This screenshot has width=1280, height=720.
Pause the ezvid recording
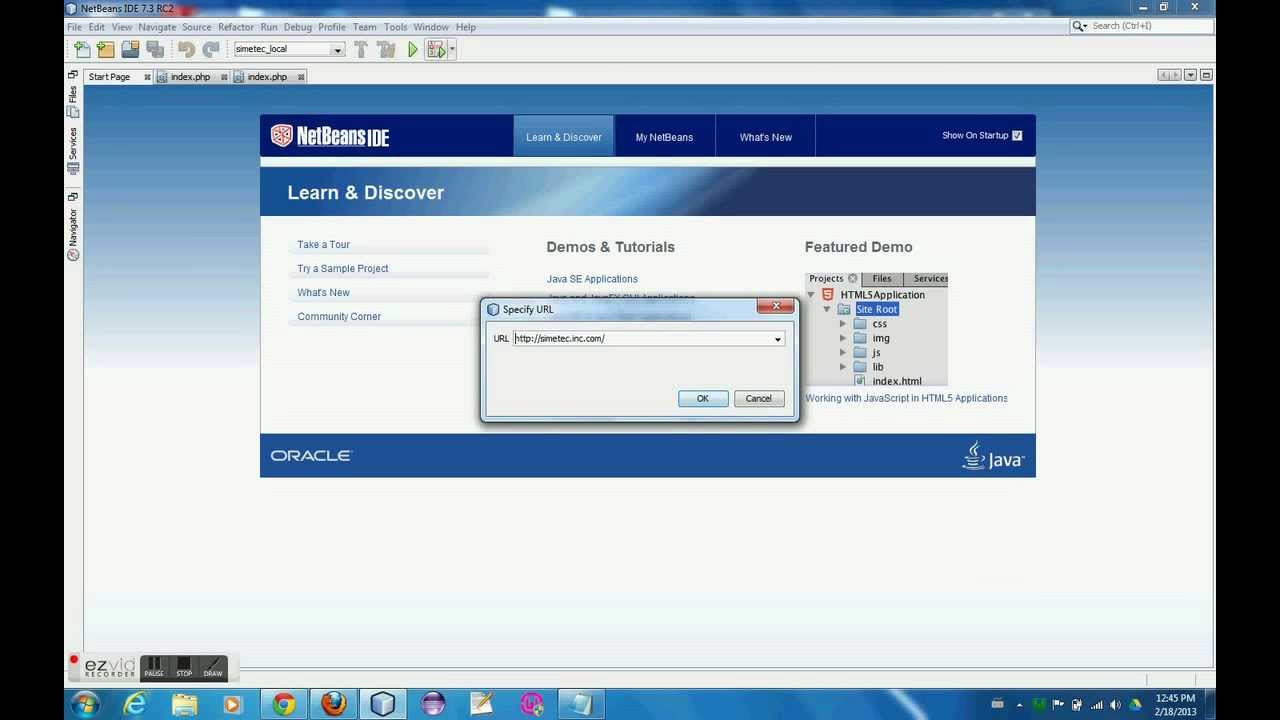click(154, 667)
